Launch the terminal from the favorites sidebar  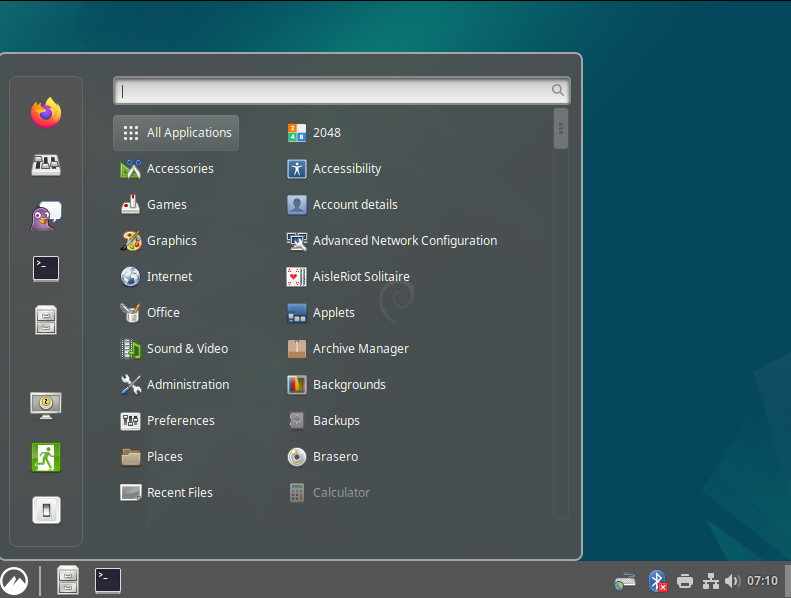click(46, 268)
